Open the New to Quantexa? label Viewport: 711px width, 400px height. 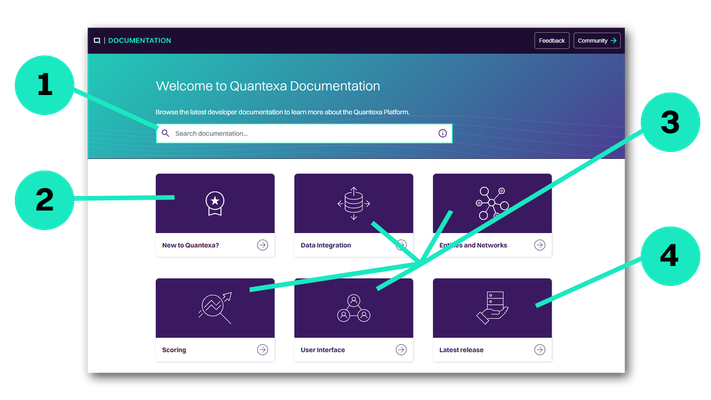click(x=190, y=245)
